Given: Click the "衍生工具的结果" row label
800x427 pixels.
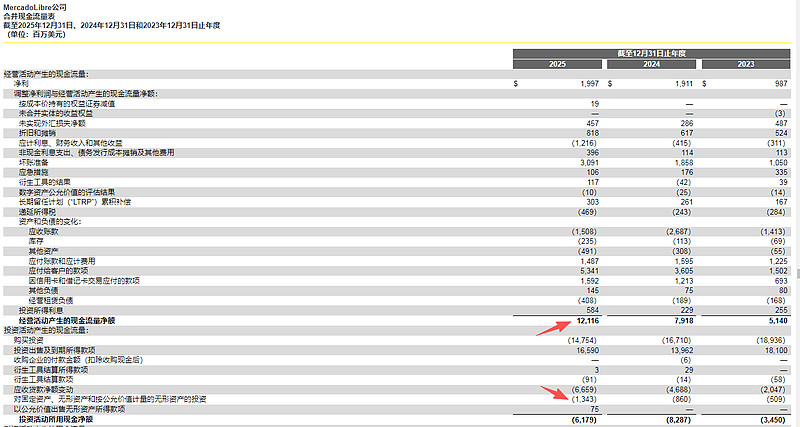Looking at the screenshot, I should click(45, 182).
